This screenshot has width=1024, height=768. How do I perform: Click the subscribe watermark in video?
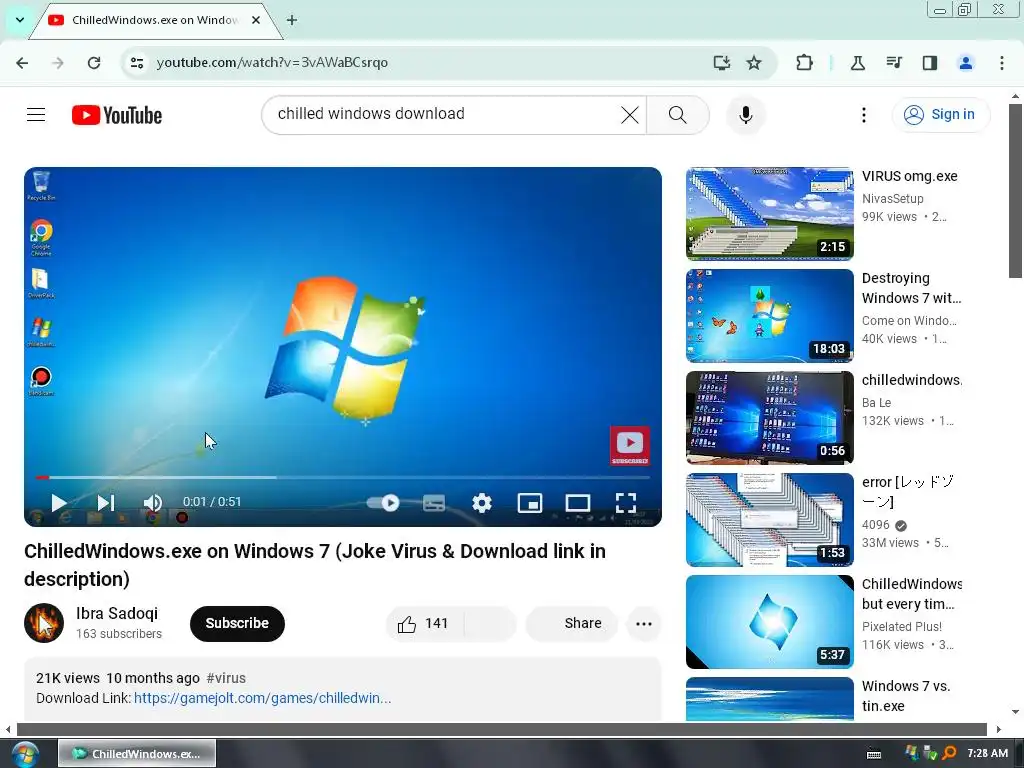click(x=630, y=446)
